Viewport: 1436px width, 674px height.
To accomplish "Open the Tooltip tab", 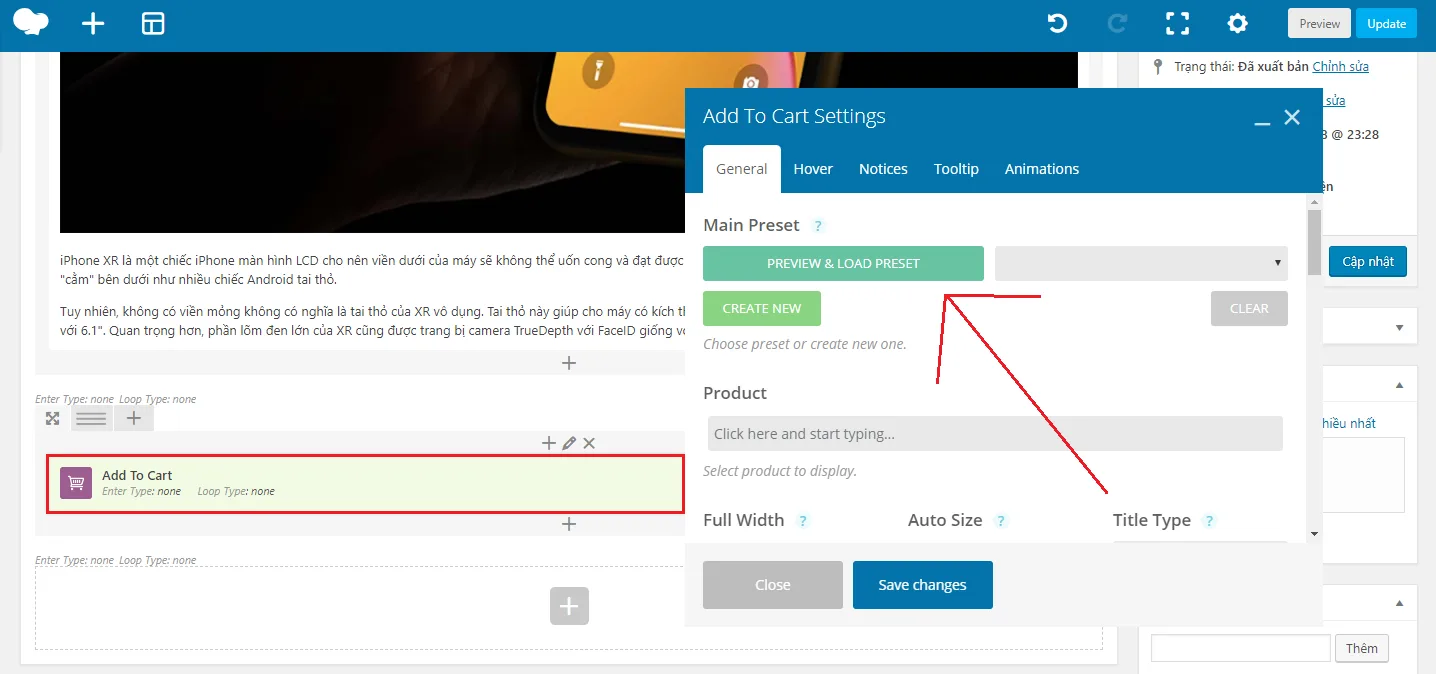I will point(956,169).
